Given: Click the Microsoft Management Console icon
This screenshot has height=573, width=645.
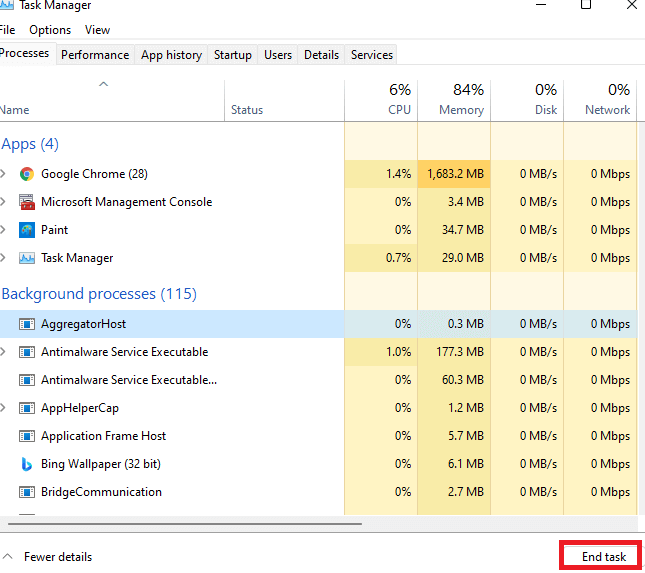Looking at the screenshot, I should (27, 202).
